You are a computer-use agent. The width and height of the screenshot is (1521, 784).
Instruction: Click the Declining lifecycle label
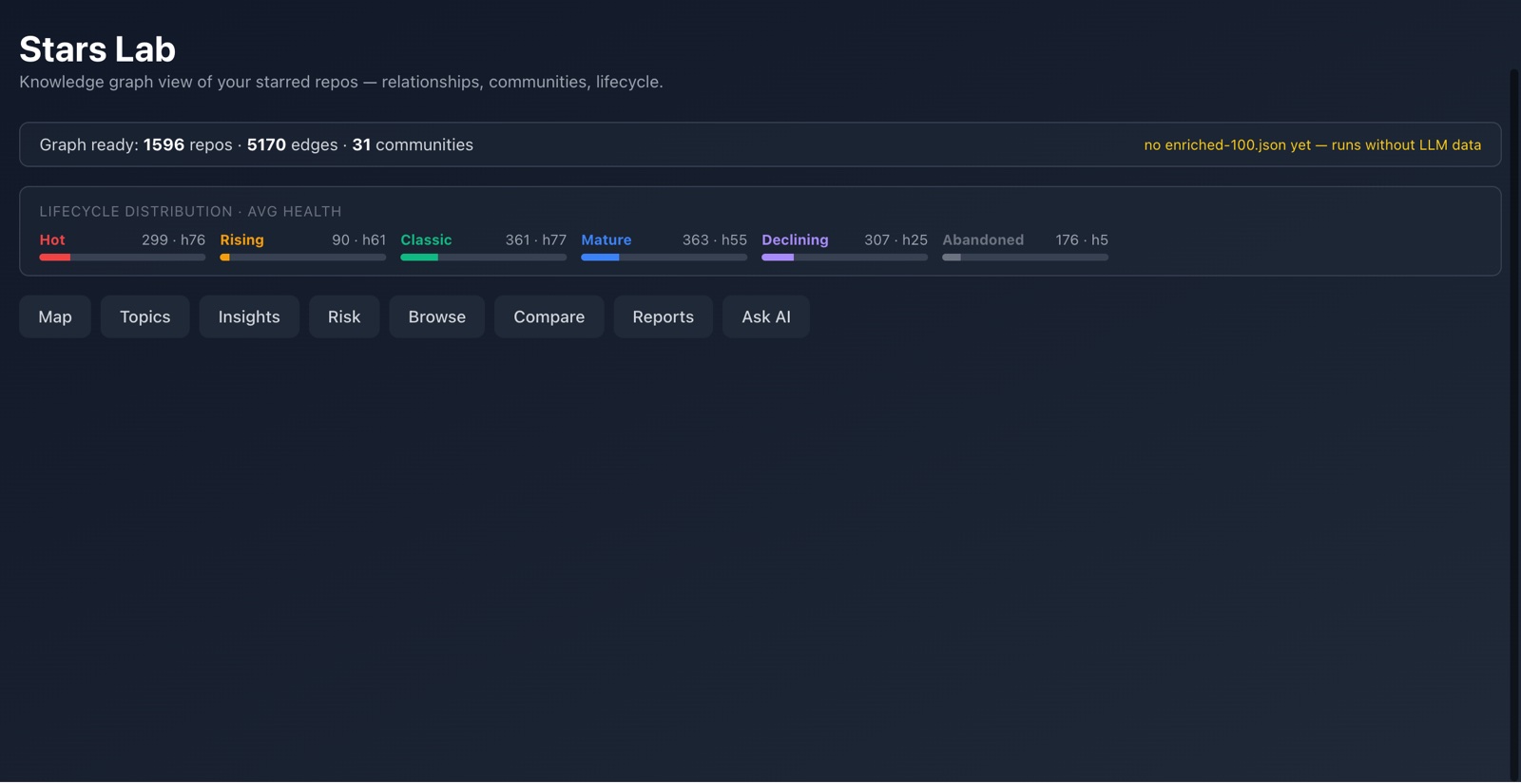(x=795, y=239)
